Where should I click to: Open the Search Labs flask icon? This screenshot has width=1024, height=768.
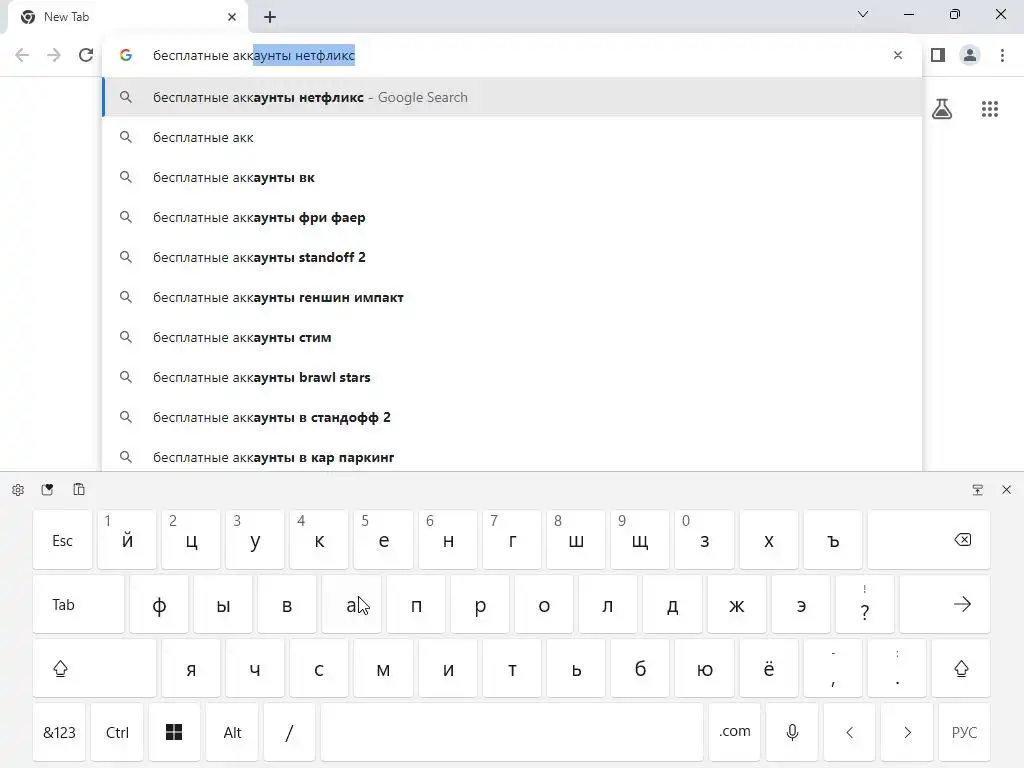click(x=942, y=109)
